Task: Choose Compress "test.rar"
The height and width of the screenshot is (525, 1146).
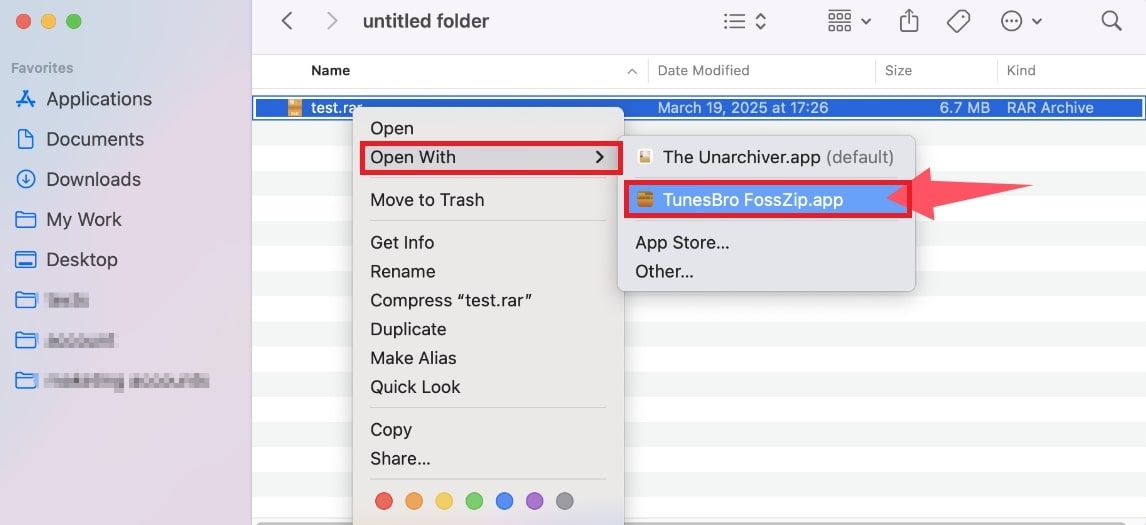Action: (451, 301)
